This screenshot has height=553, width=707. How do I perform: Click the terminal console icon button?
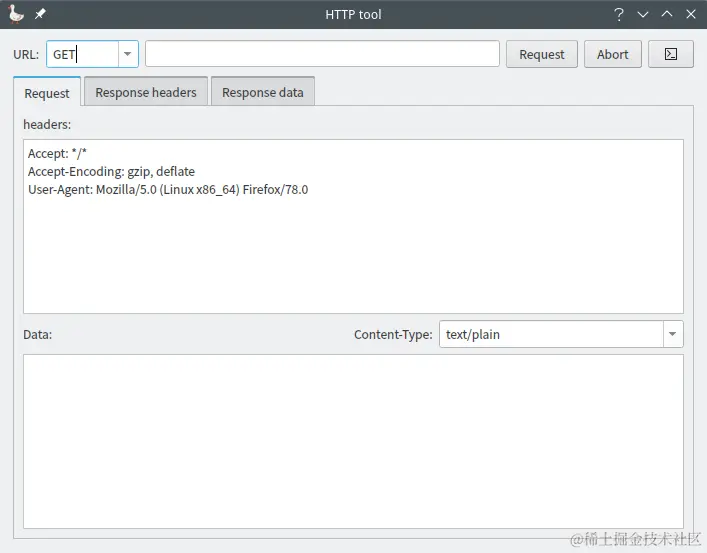(x=670, y=54)
